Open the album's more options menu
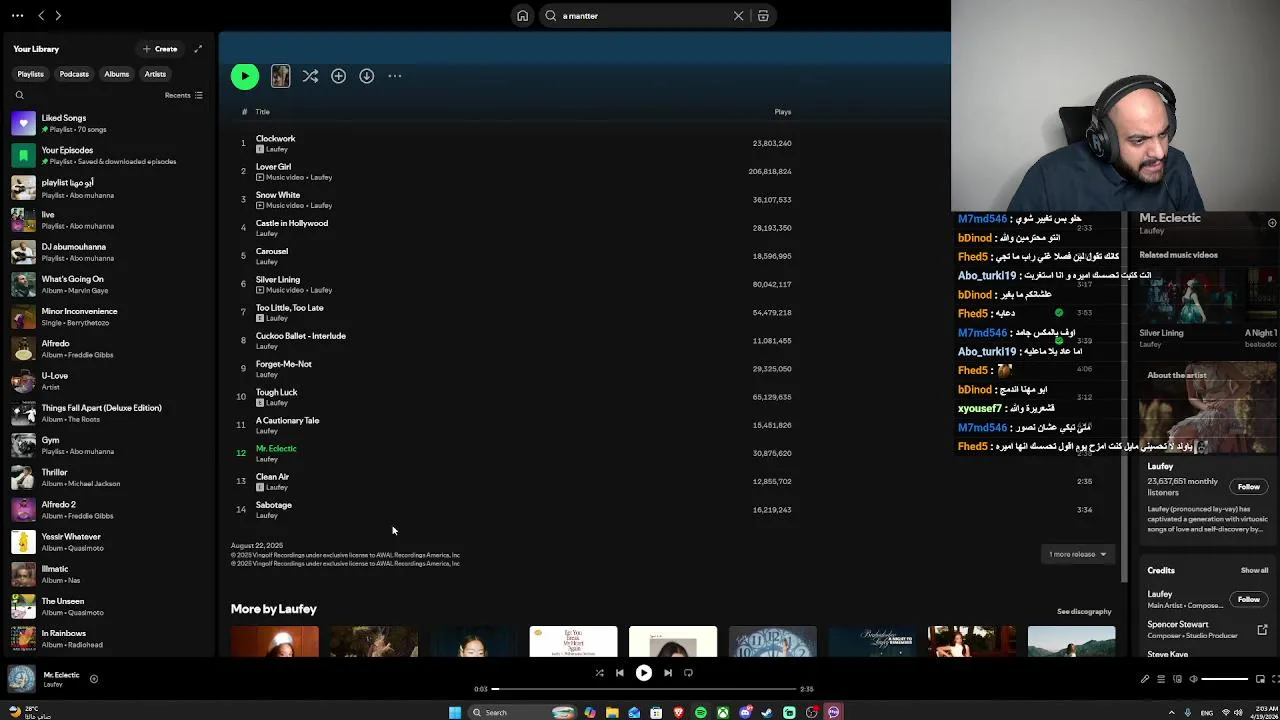 coord(395,76)
